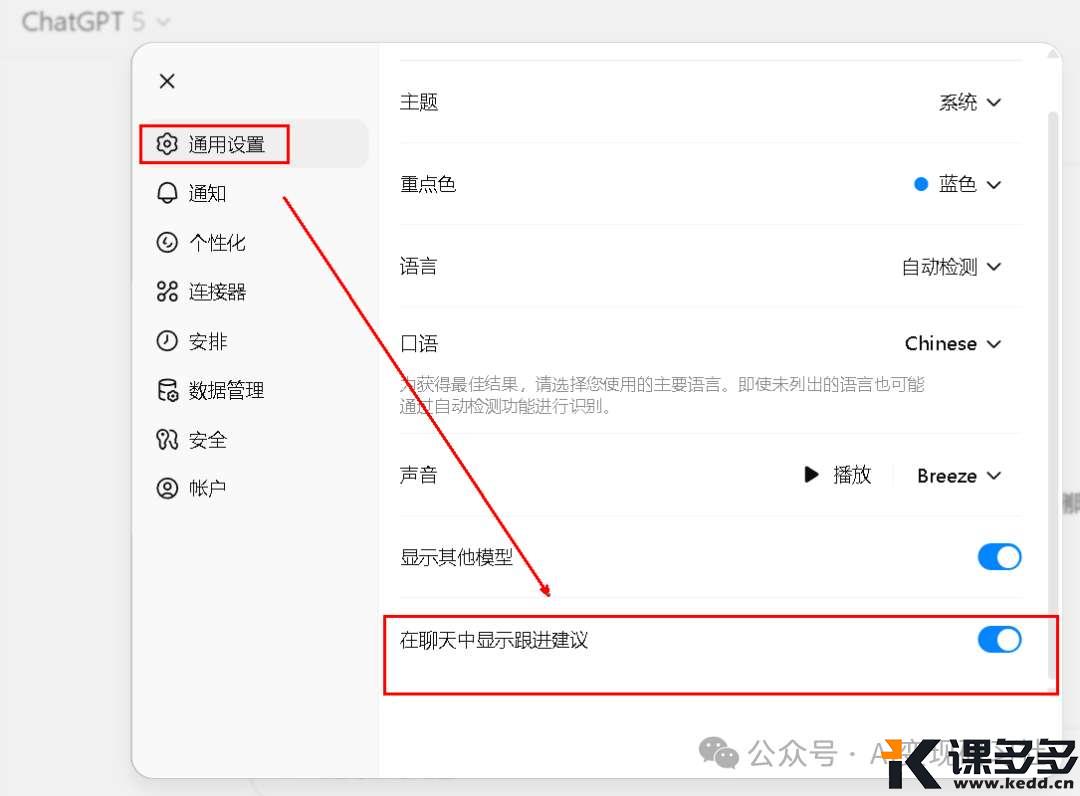Switch to the 通知 settings tab

pos(207,193)
